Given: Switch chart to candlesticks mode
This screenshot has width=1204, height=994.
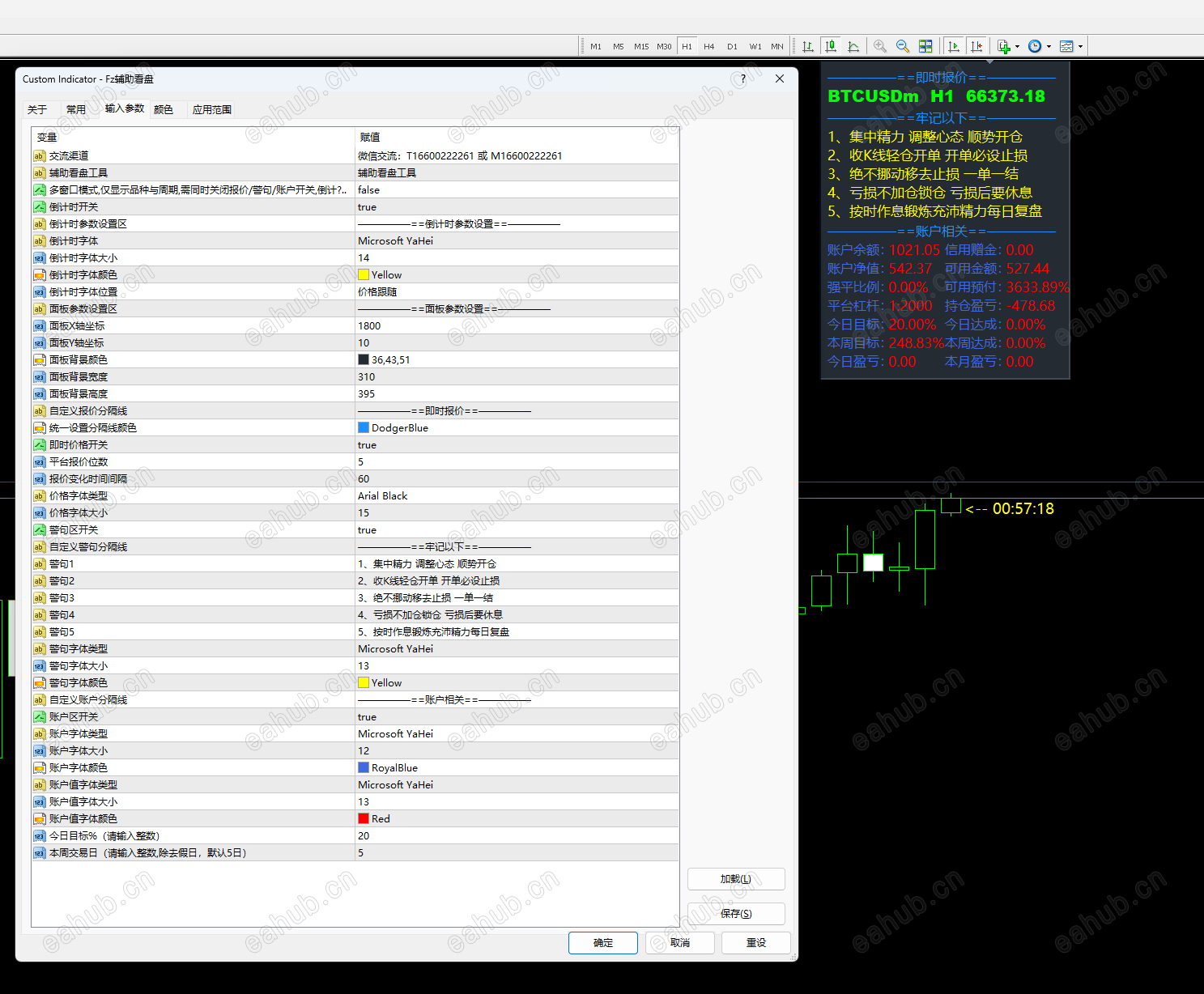Looking at the screenshot, I should 830,46.
